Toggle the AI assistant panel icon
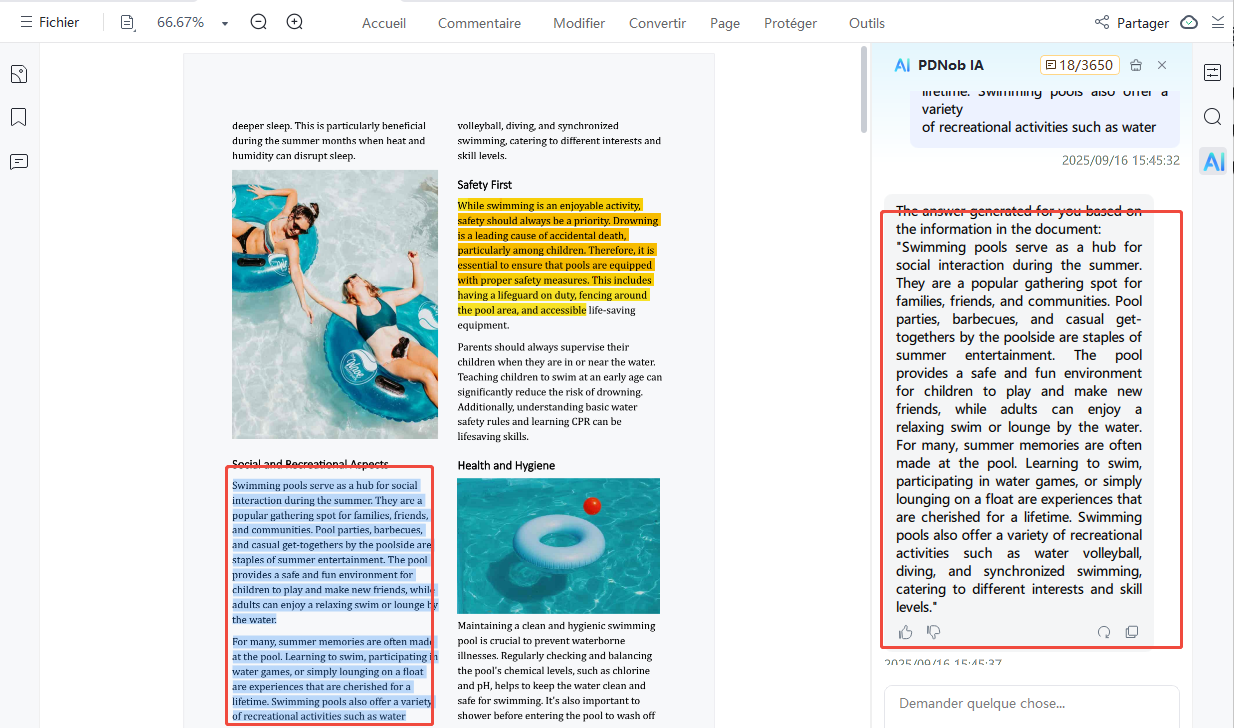1234x728 pixels. tap(1213, 162)
